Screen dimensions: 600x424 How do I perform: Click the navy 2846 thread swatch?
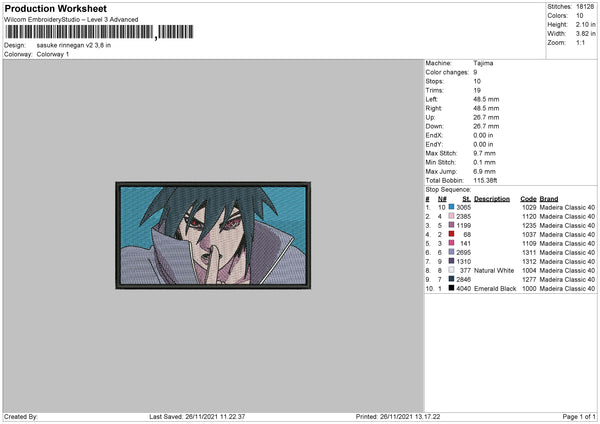[x=452, y=279]
